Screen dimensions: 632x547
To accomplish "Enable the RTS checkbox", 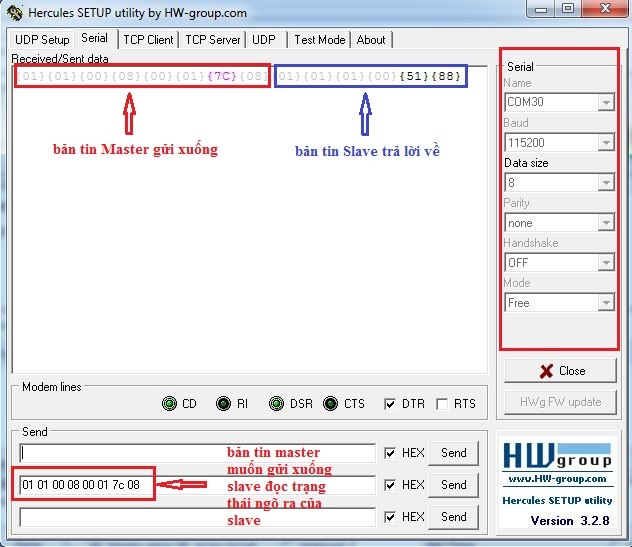I will tap(442, 403).
